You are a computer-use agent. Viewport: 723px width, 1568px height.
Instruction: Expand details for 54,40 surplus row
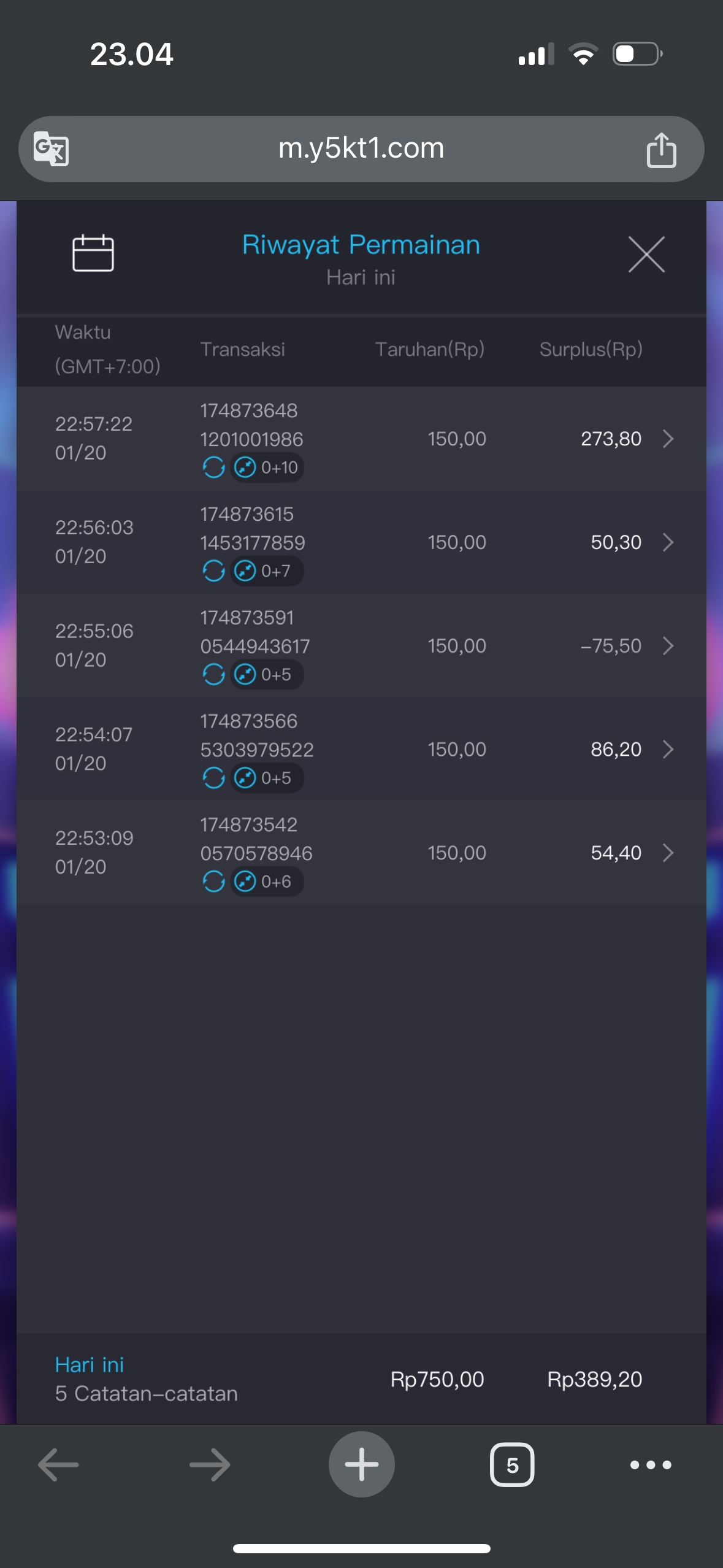pos(668,853)
